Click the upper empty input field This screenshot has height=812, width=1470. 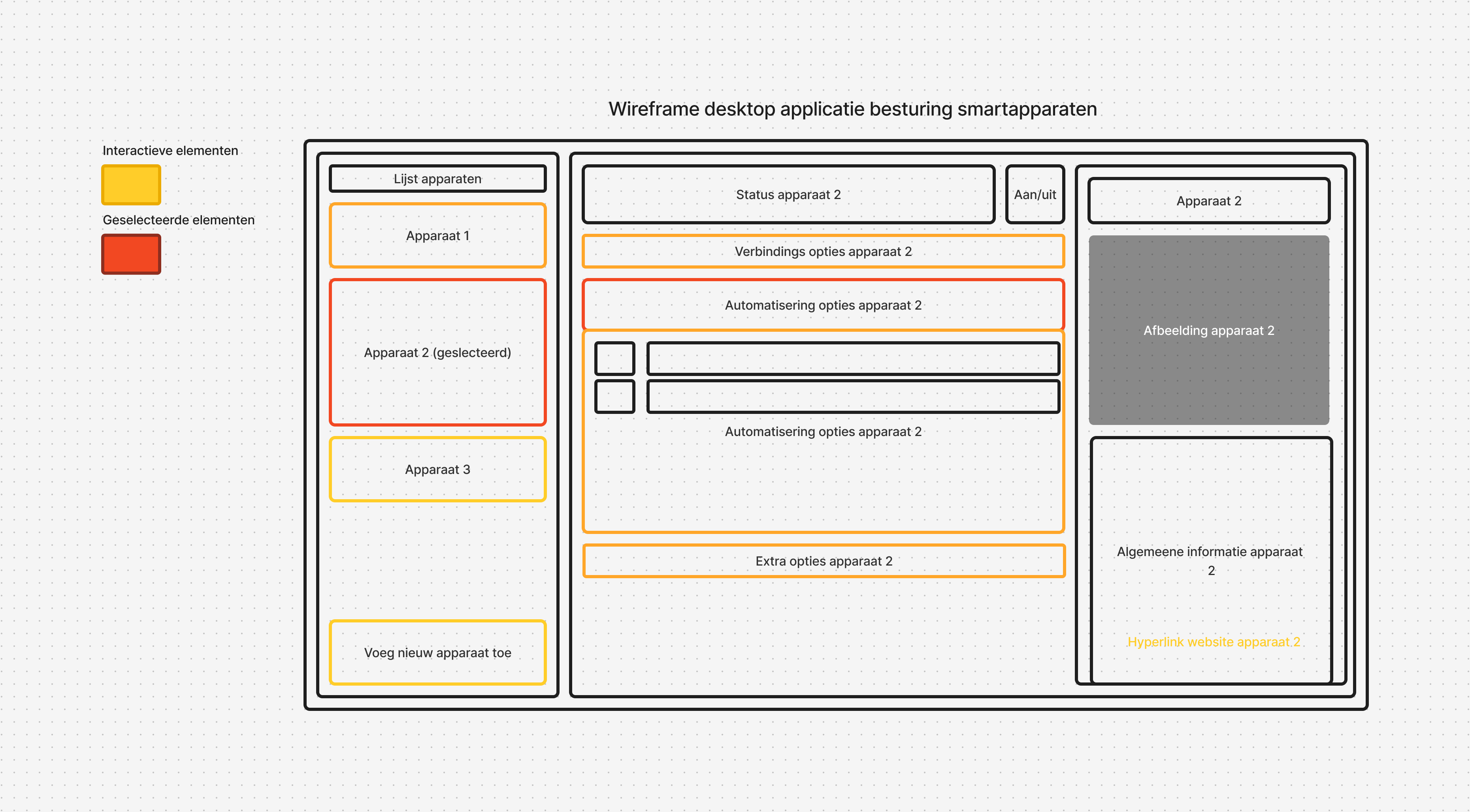[x=853, y=358]
